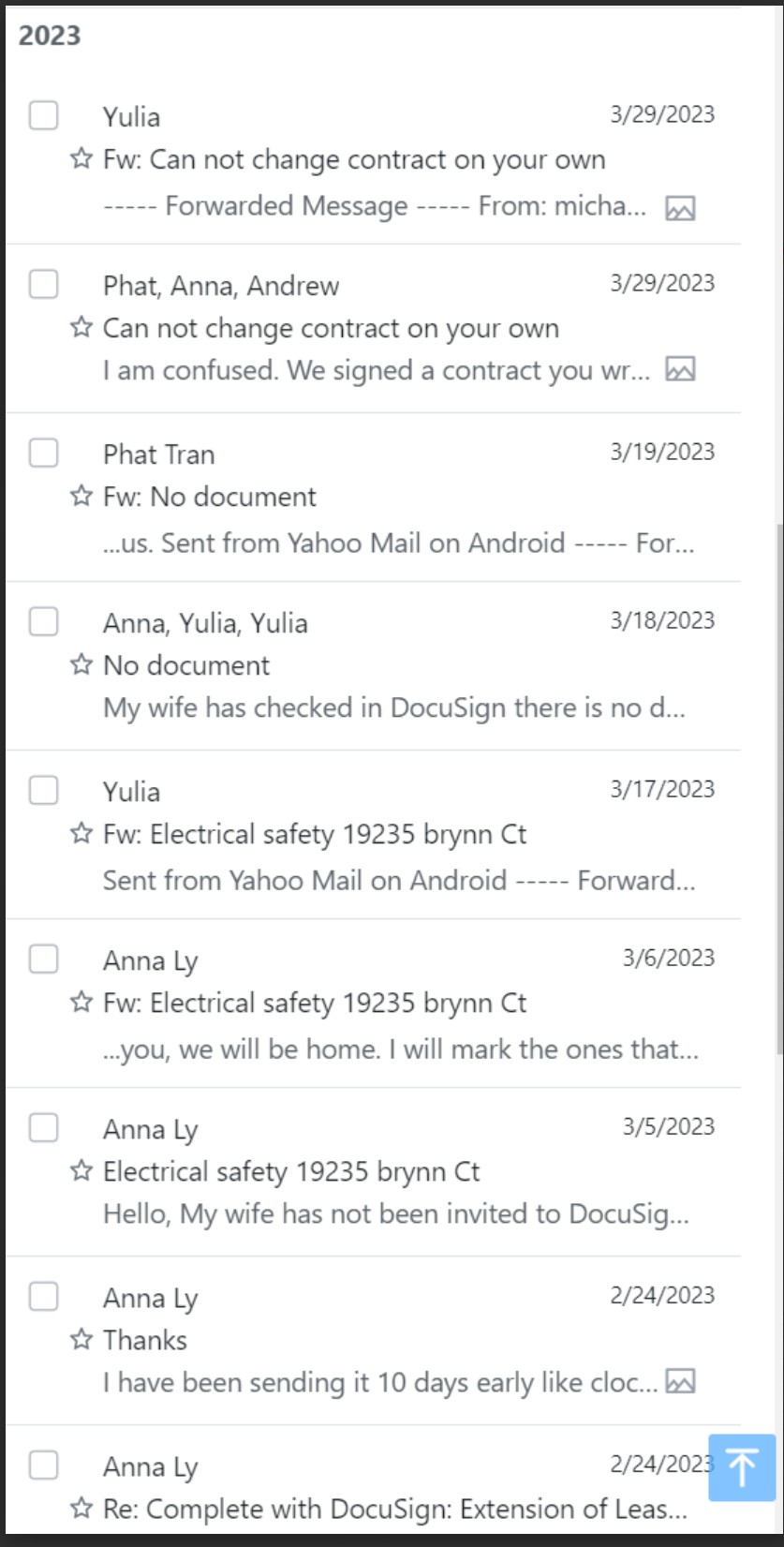
Task: Tick checkbox for Phat Tran email
Action: (x=44, y=453)
